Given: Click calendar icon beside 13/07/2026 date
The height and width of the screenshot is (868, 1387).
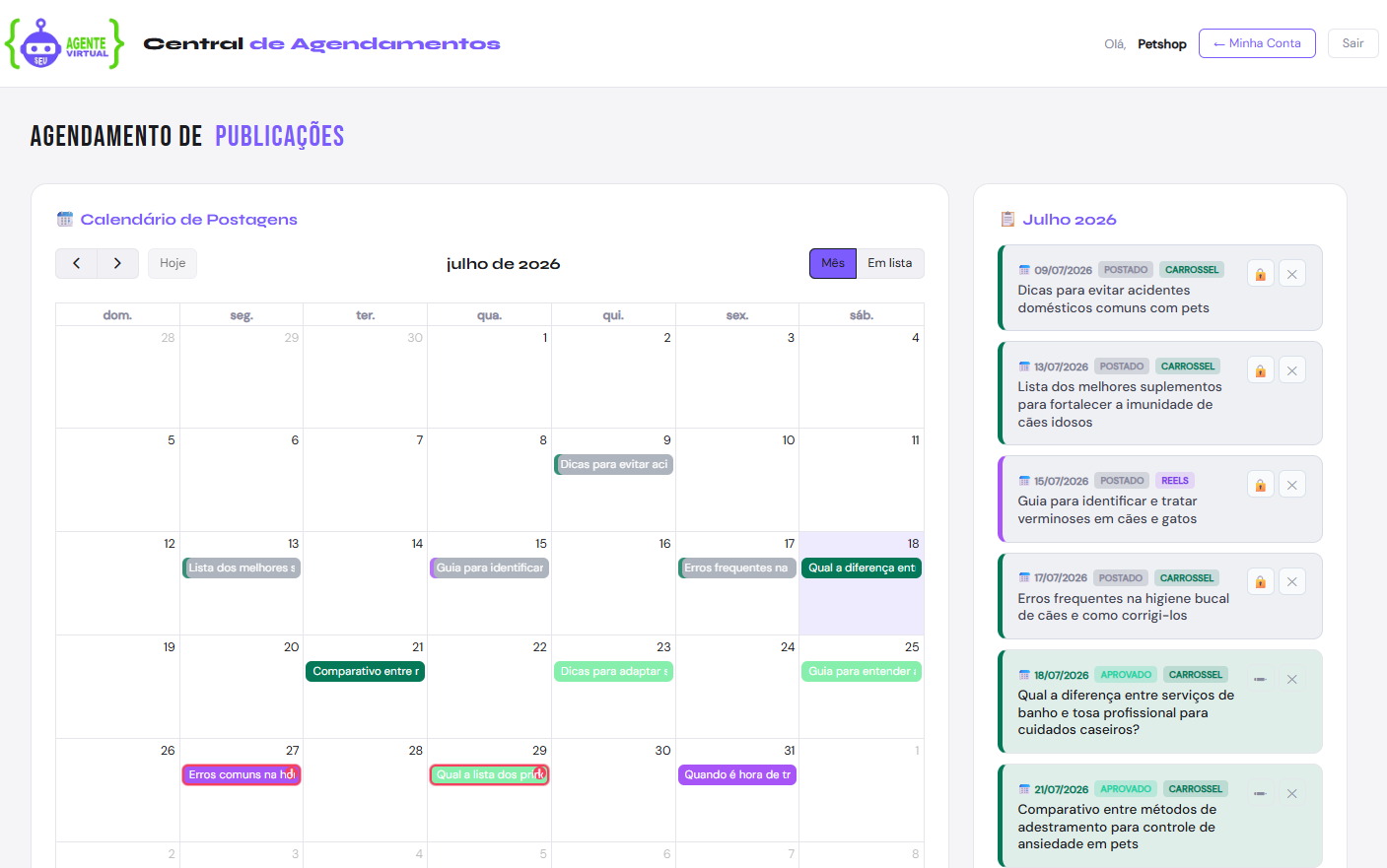Looking at the screenshot, I should pyautogui.click(x=1024, y=367).
